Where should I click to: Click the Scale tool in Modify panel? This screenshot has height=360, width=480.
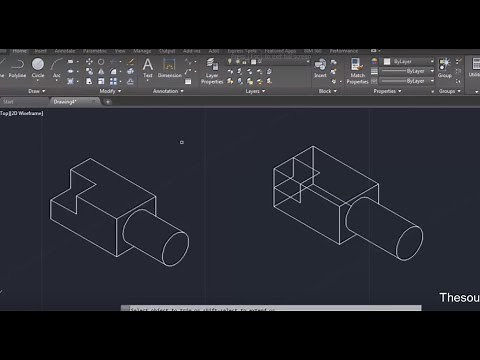tap(101, 81)
